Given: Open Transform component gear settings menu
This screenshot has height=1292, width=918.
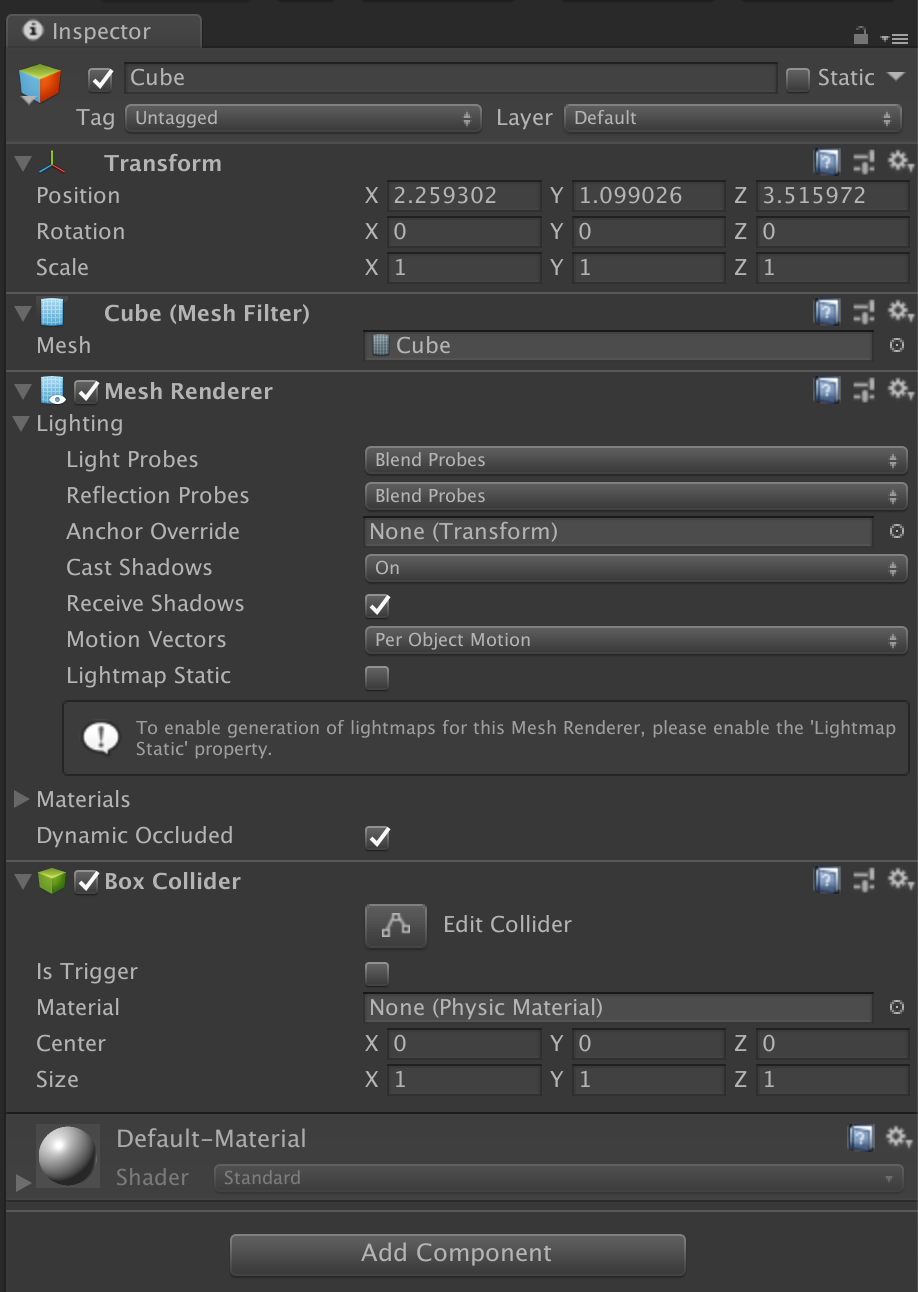Looking at the screenshot, I should 899,162.
